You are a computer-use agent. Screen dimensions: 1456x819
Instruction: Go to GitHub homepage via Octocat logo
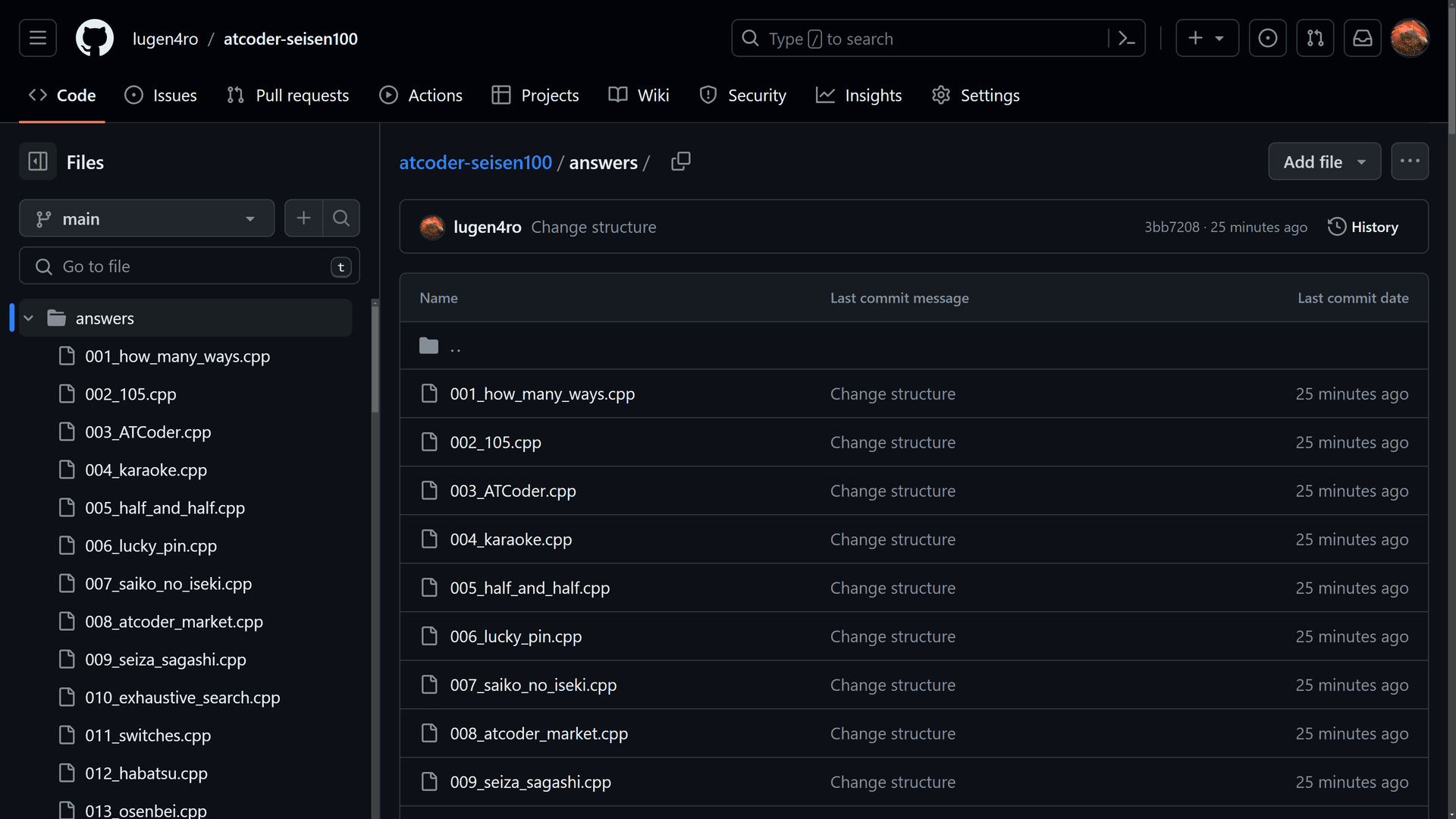95,38
